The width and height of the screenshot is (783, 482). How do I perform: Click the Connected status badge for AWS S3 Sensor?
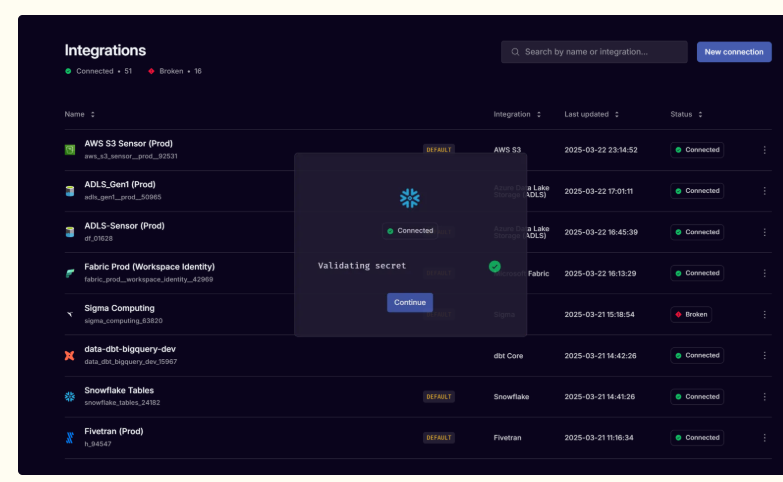[697, 150]
